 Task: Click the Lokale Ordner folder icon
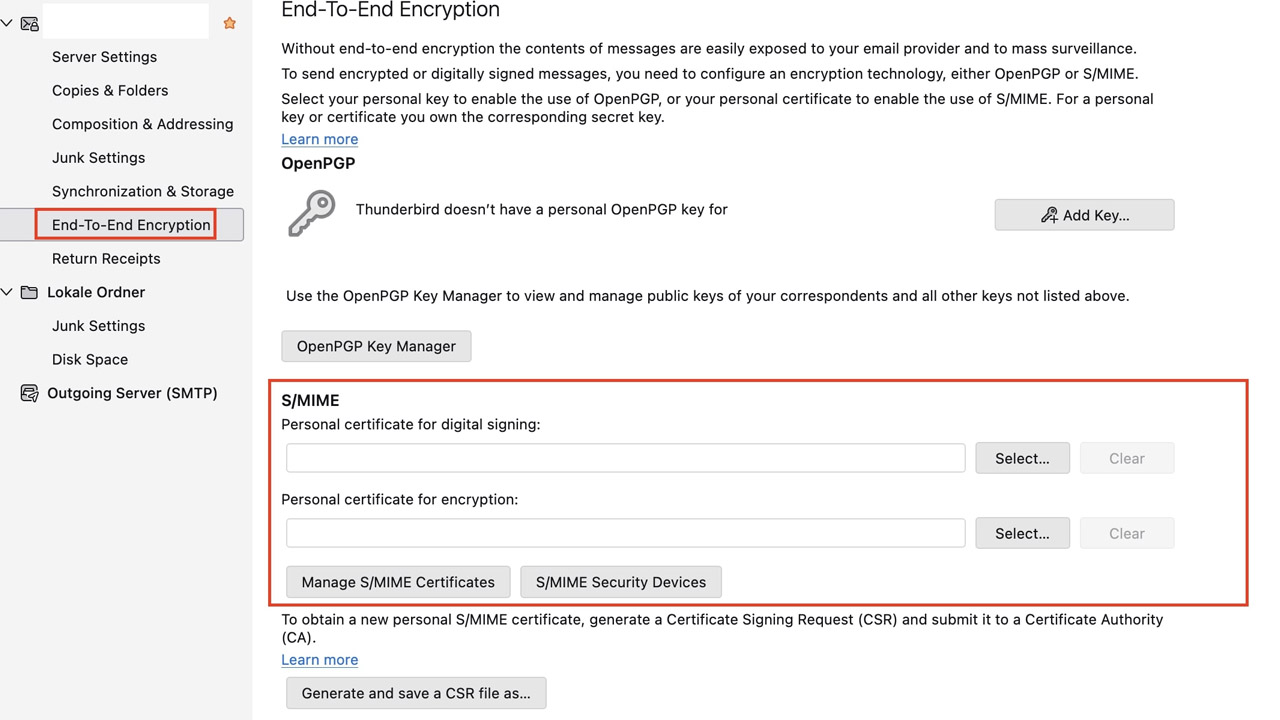click(x=30, y=292)
